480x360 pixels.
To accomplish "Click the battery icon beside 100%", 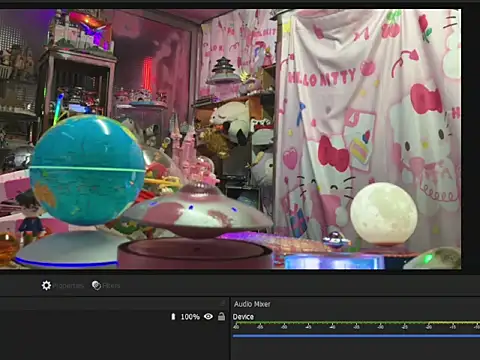I will (x=173, y=316).
